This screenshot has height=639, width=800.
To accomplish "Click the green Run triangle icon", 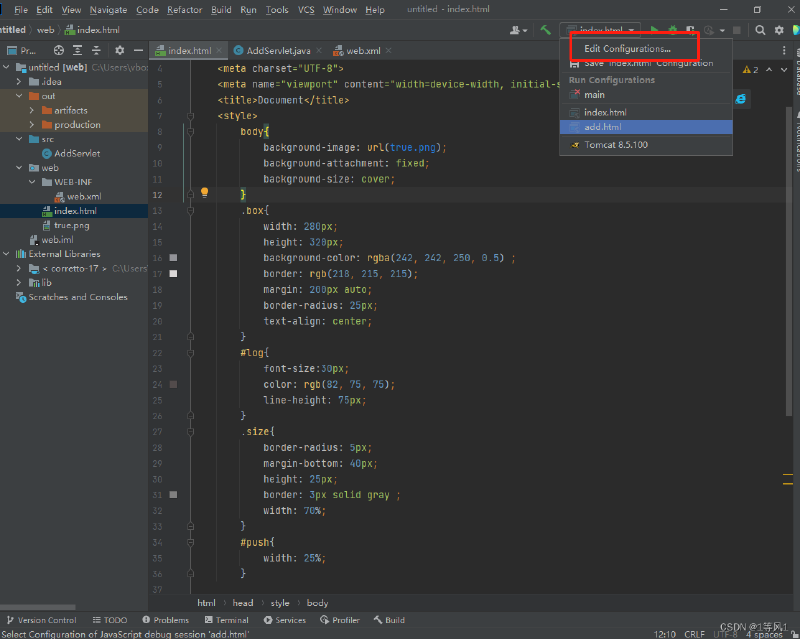I will point(654,30).
